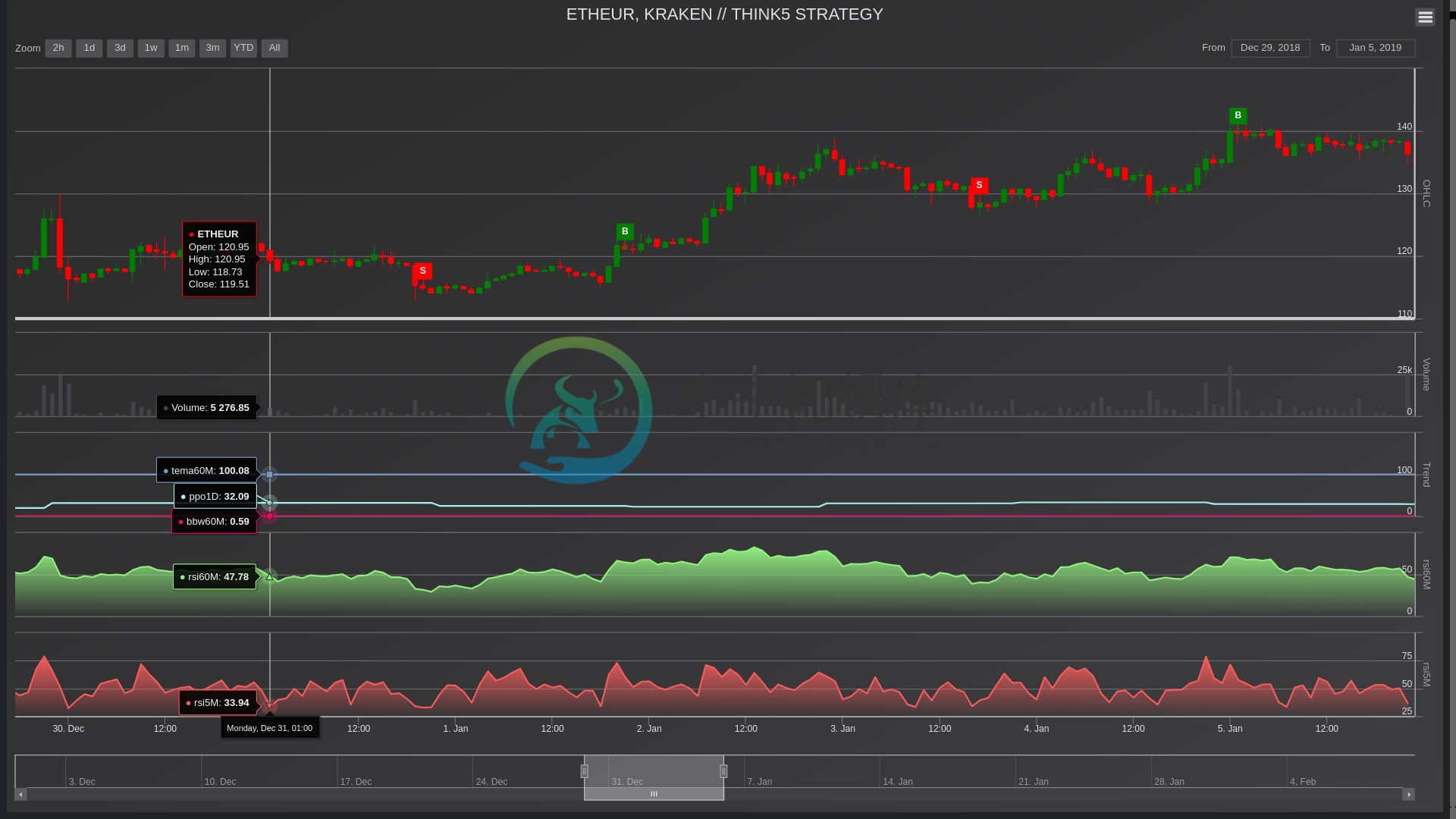Click the green B buy marker near 2. Jan
The width and height of the screenshot is (1456, 819).
[x=625, y=231]
